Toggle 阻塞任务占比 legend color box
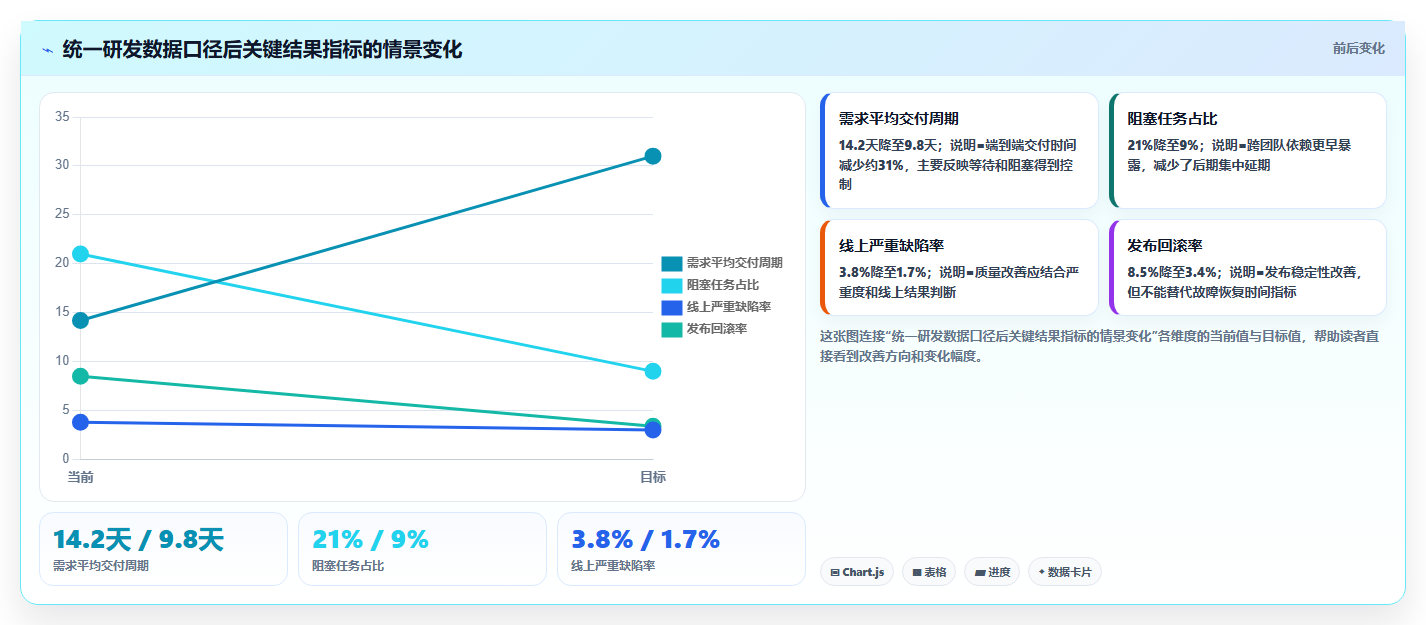 tap(671, 285)
